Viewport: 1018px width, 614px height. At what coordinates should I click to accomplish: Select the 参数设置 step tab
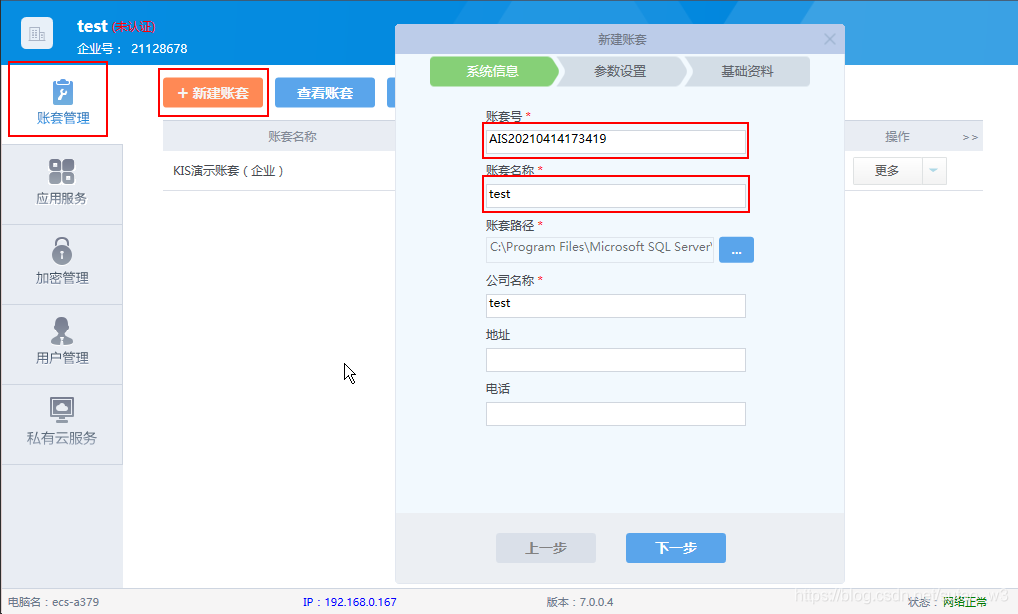620,71
